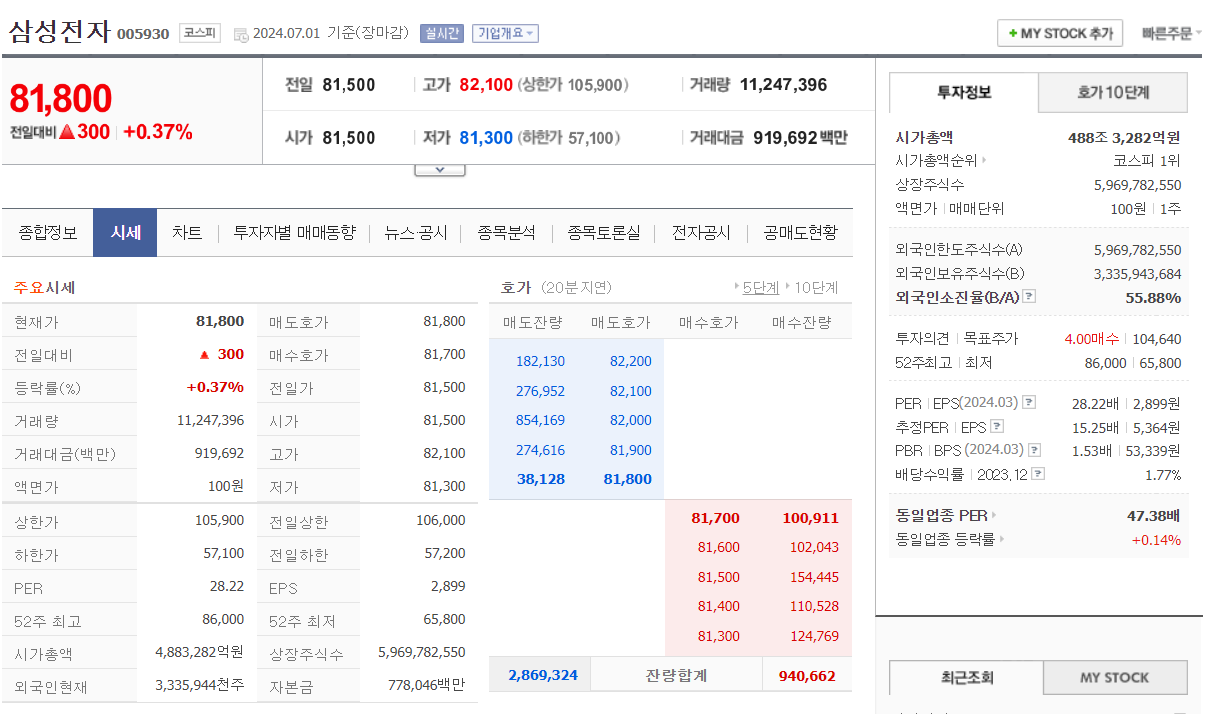Click the 매도잔량 column header
Image resolution: width=1209 pixels, height=714 pixels.
533,322
